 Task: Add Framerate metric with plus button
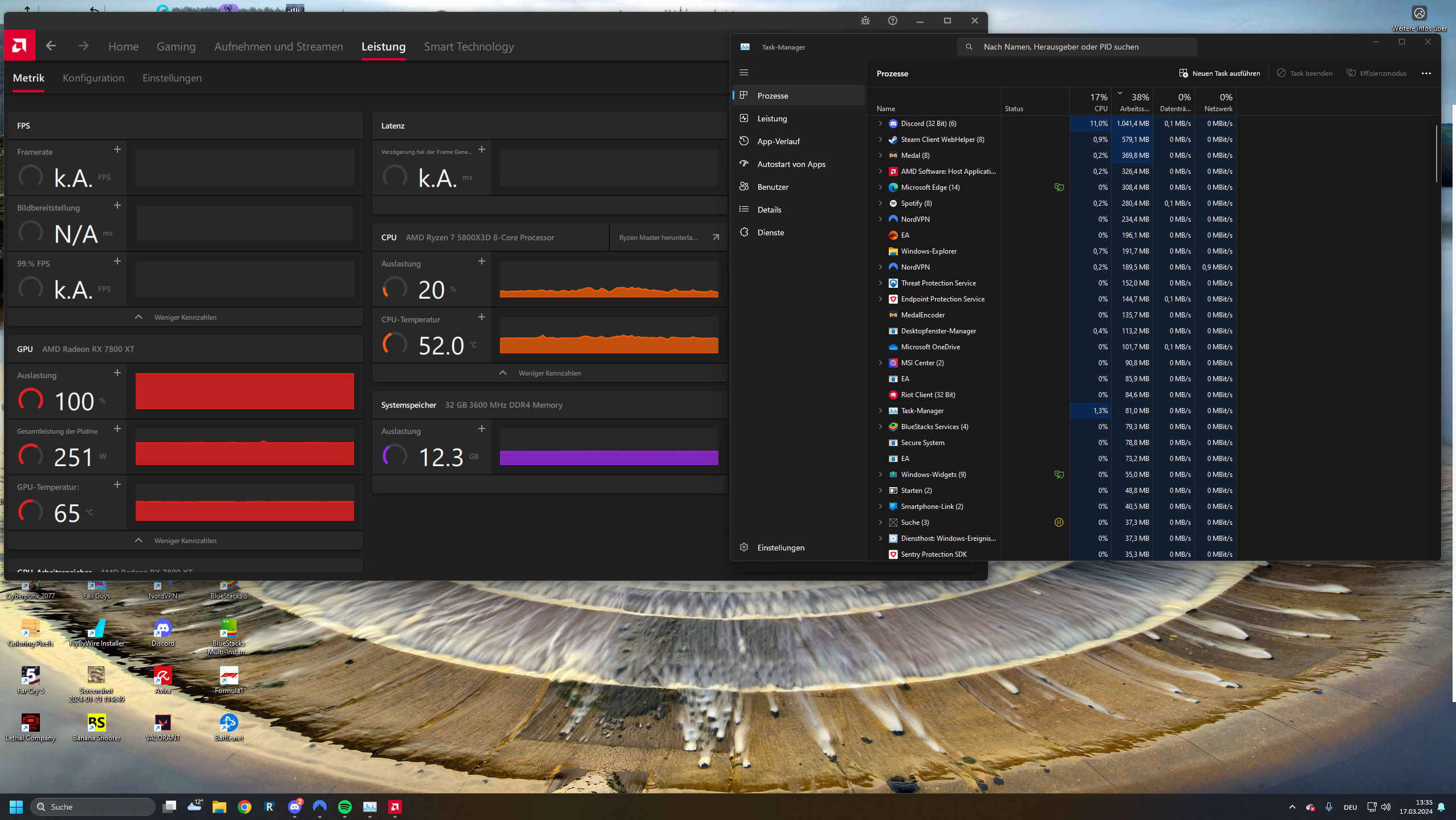[x=117, y=149]
